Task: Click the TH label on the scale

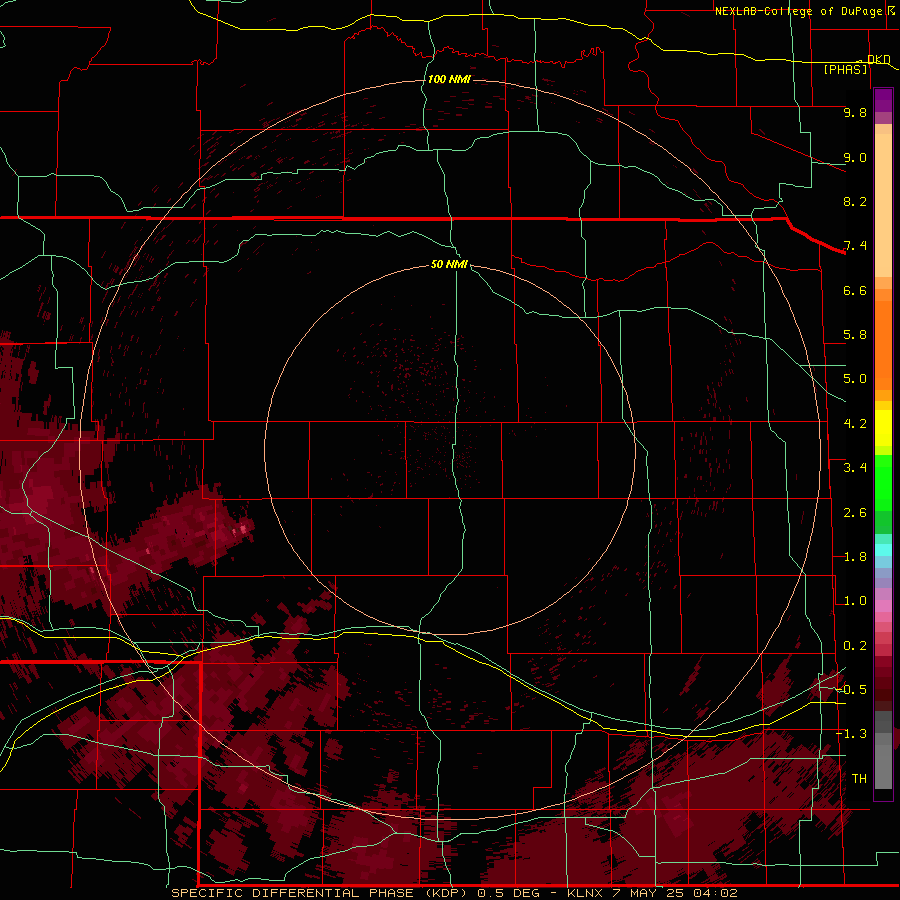Action: pos(859,779)
